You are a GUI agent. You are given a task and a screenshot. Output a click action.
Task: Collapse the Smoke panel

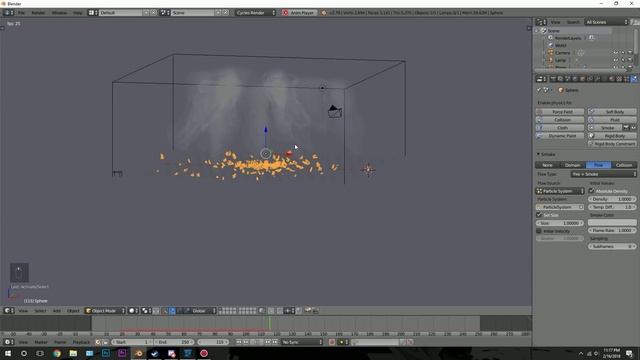point(538,154)
